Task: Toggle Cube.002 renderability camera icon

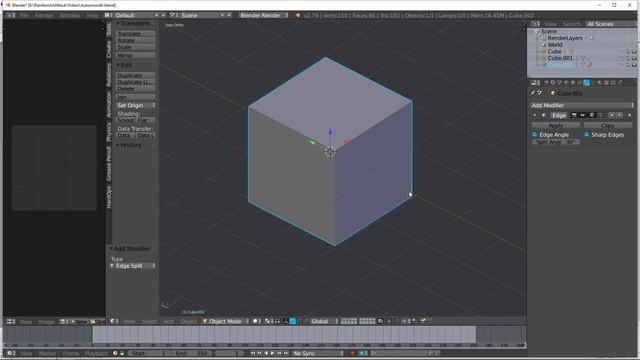Action: 634,65
